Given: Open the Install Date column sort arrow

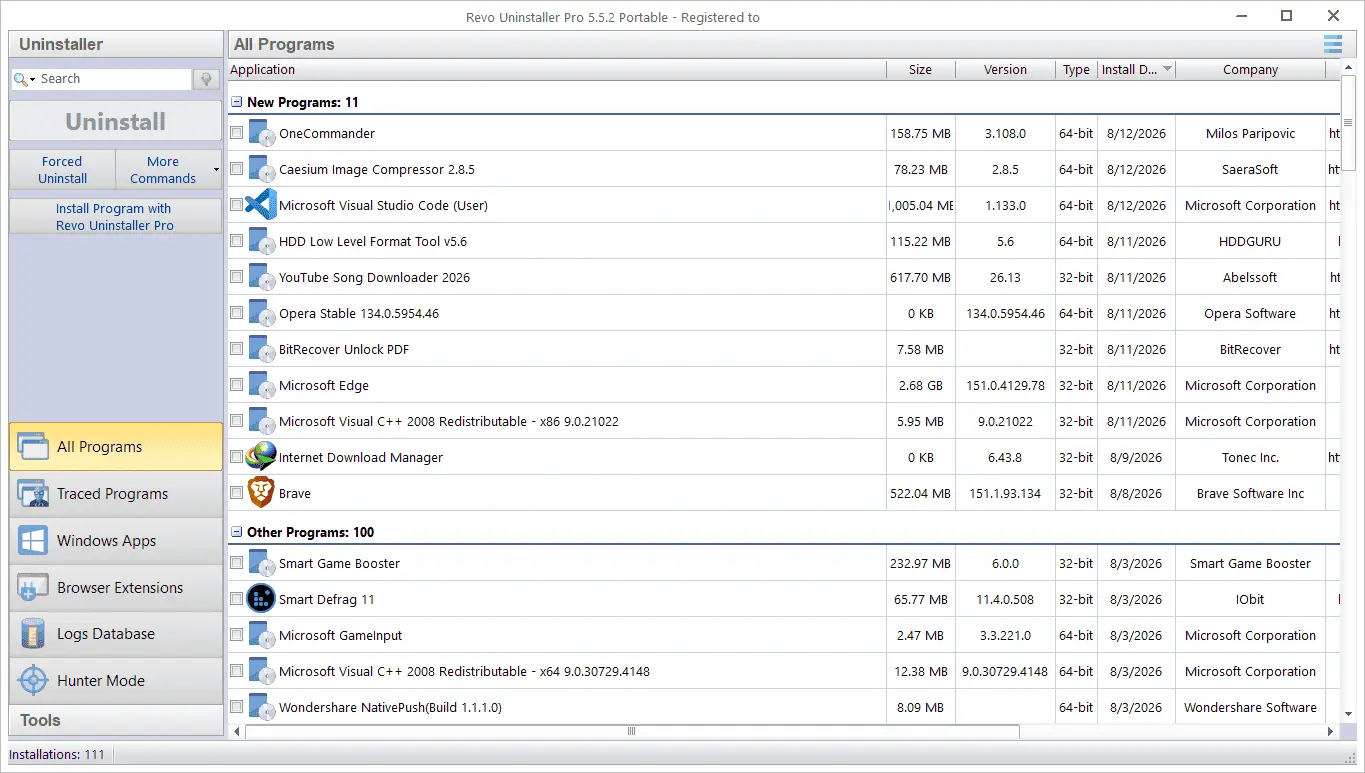Looking at the screenshot, I should [x=1167, y=70].
